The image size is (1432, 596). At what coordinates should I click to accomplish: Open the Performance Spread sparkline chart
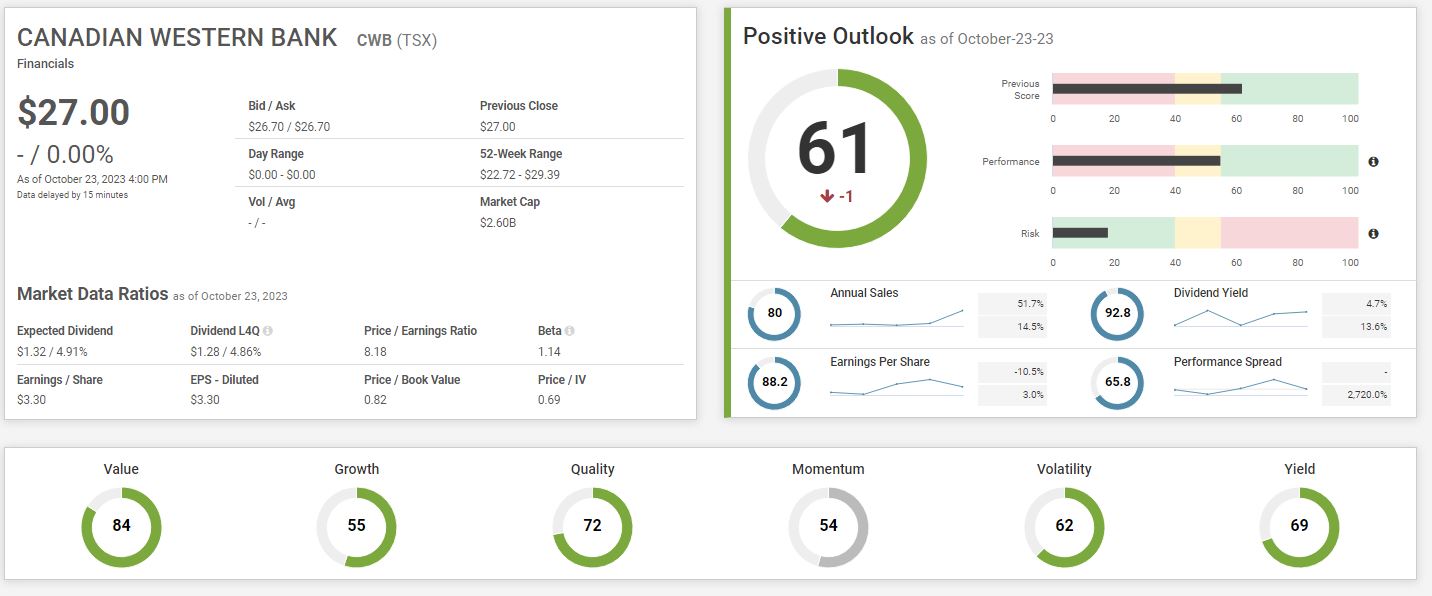pos(1240,387)
